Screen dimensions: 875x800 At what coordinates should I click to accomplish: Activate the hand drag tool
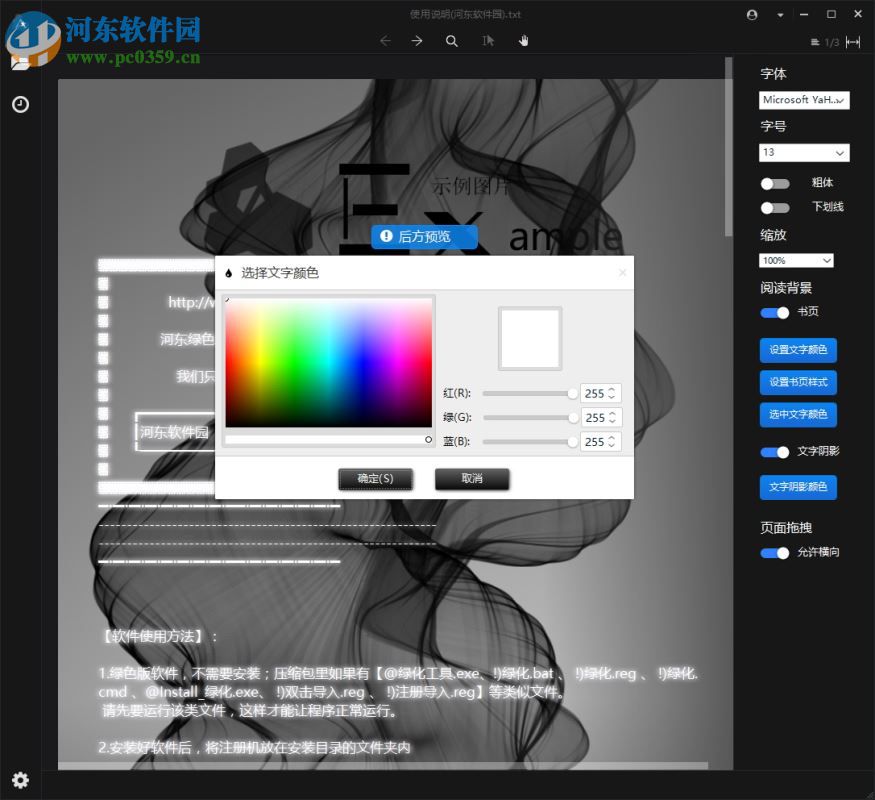(523, 41)
